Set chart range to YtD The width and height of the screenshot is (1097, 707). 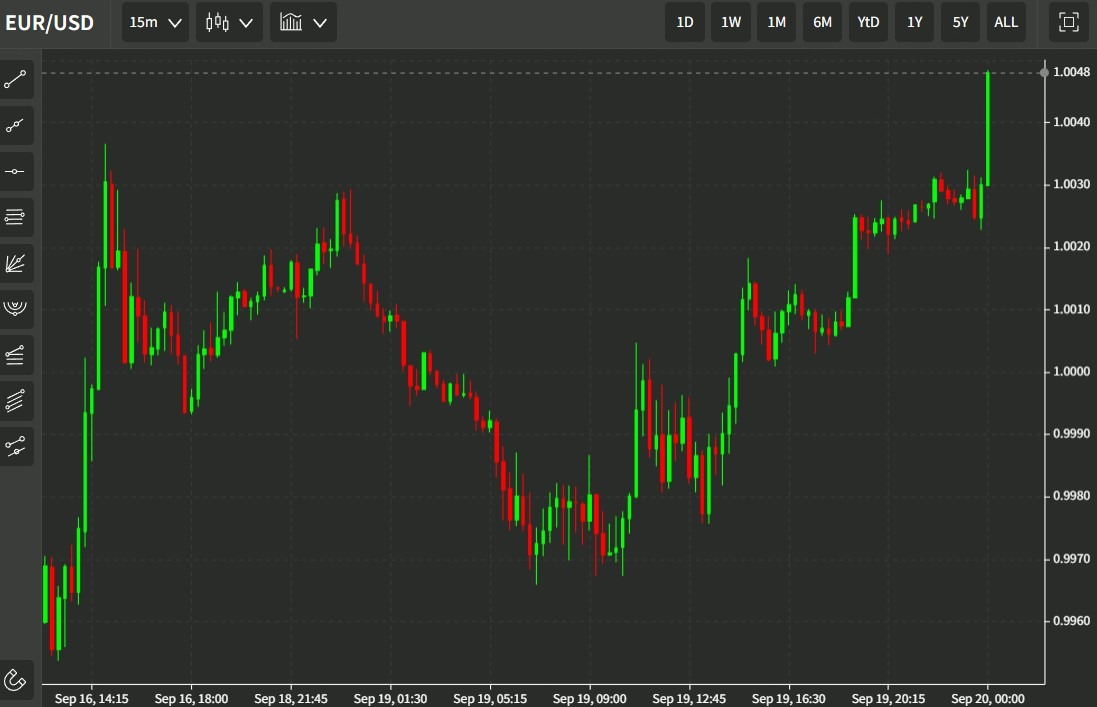point(868,22)
